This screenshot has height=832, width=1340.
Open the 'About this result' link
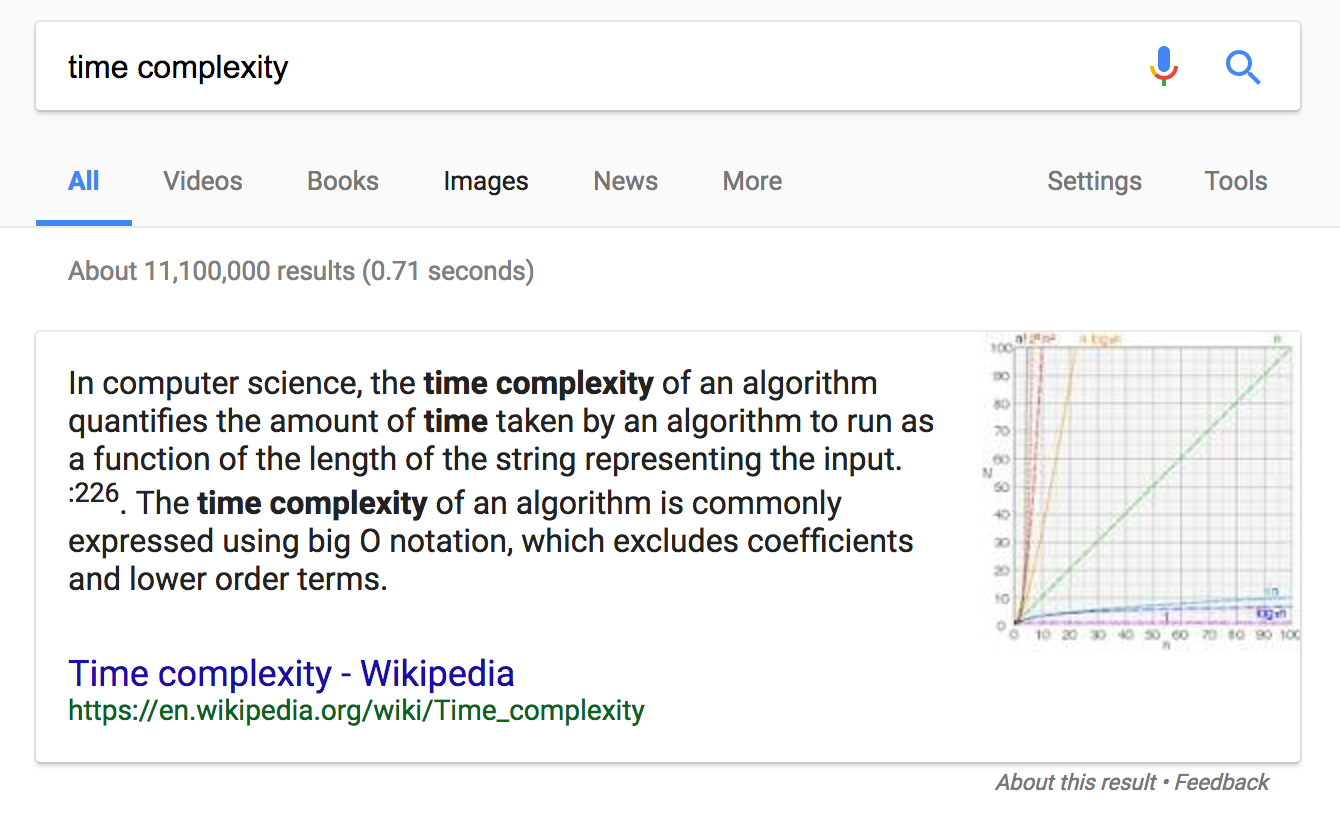point(1076,782)
